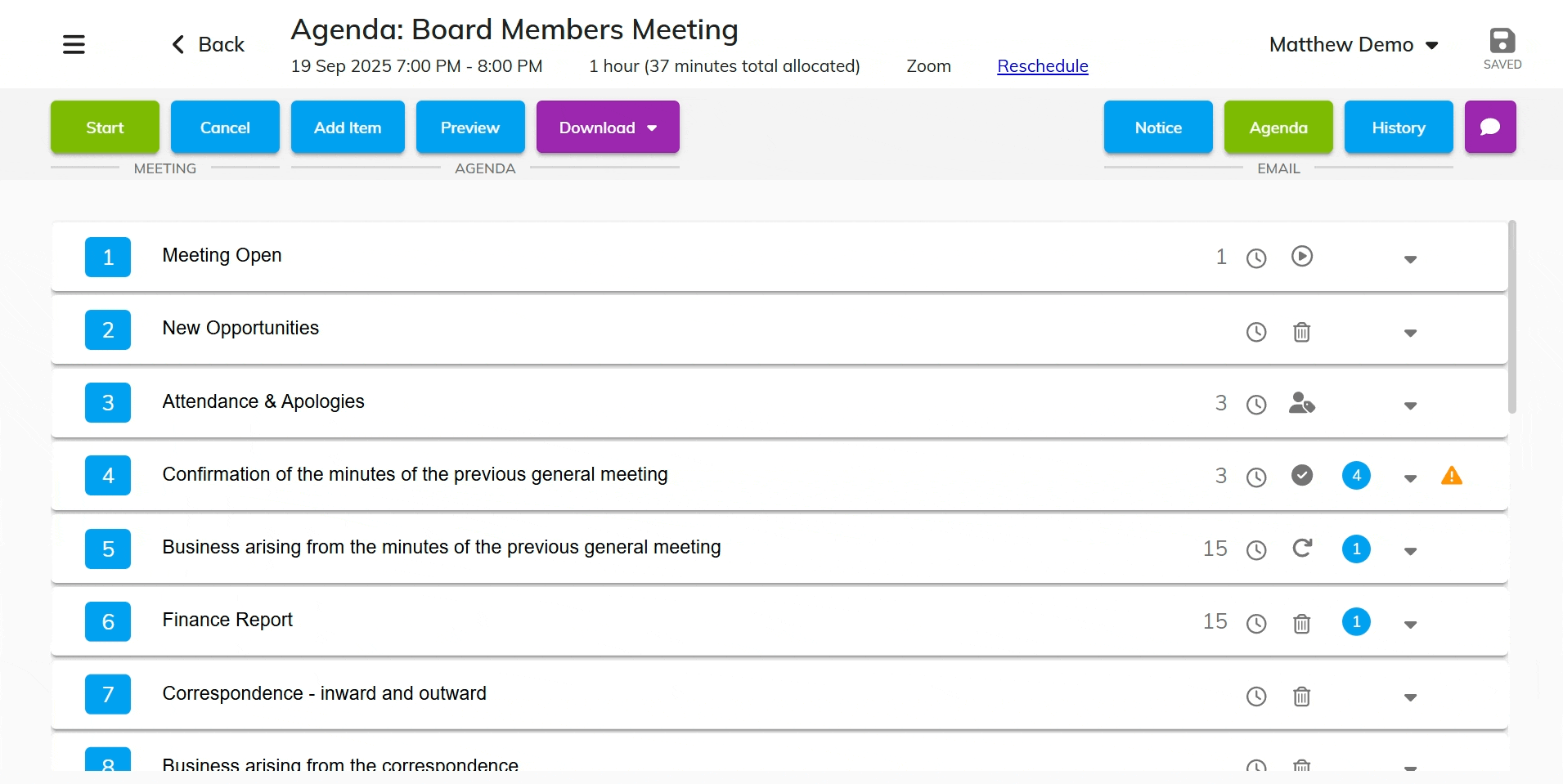Open the purple chat comments button

(x=1489, y=127)
